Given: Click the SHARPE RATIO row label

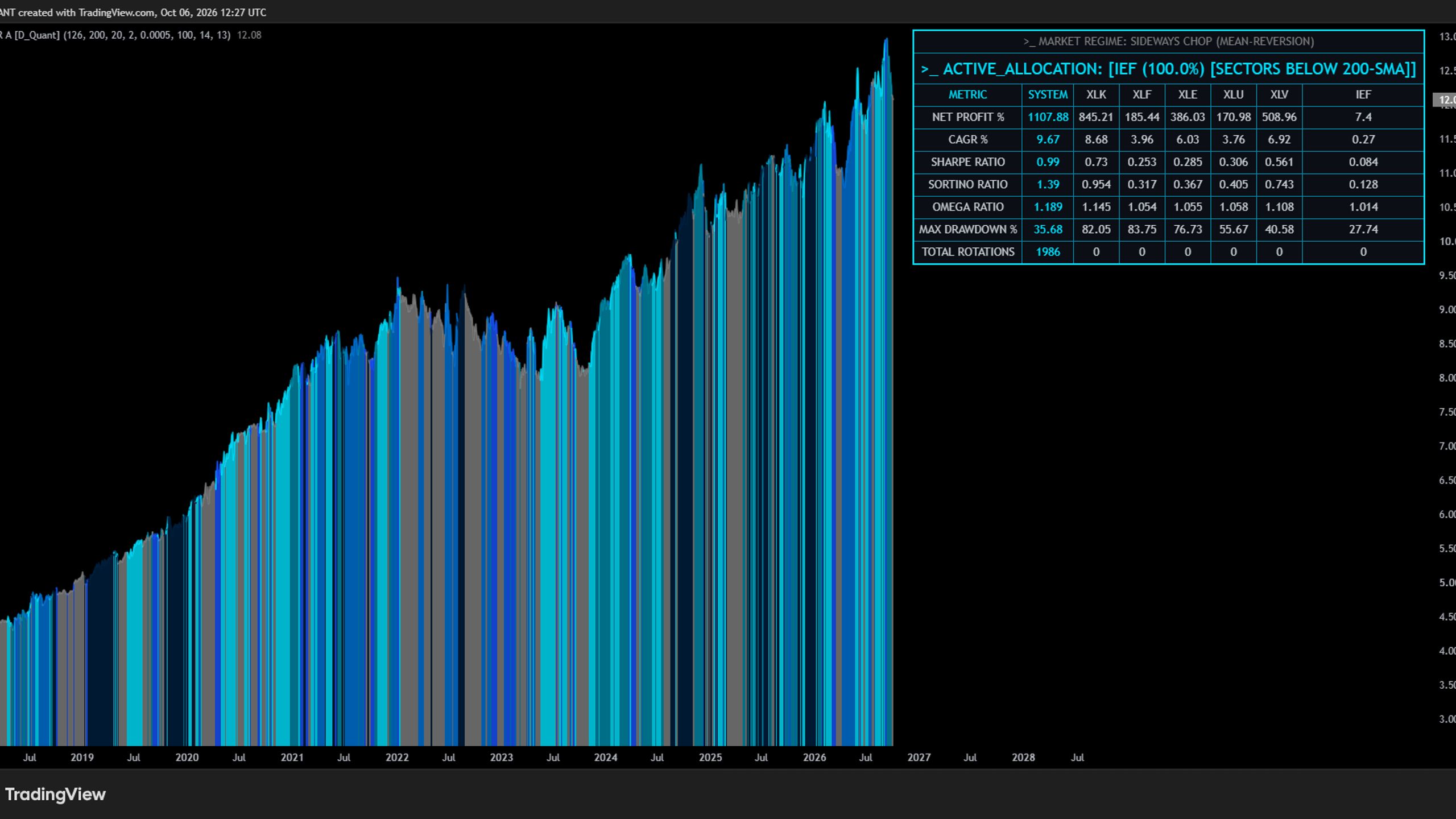Looking at the screenshot, I should pyautogui.click(x=967, y=162).
